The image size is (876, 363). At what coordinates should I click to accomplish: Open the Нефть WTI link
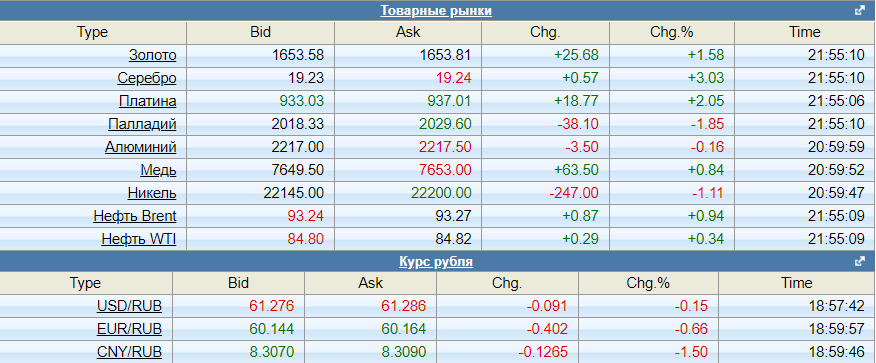tap(139, 239)
